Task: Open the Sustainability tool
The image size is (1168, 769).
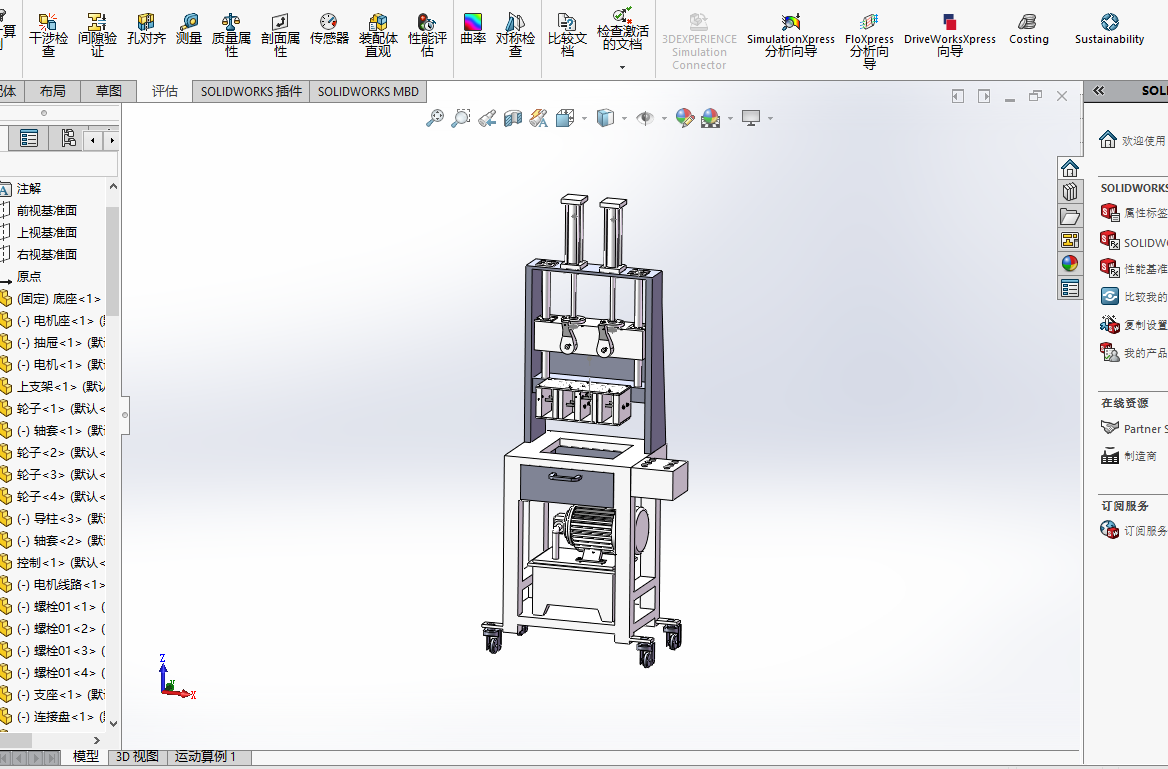Action: 1109,30
